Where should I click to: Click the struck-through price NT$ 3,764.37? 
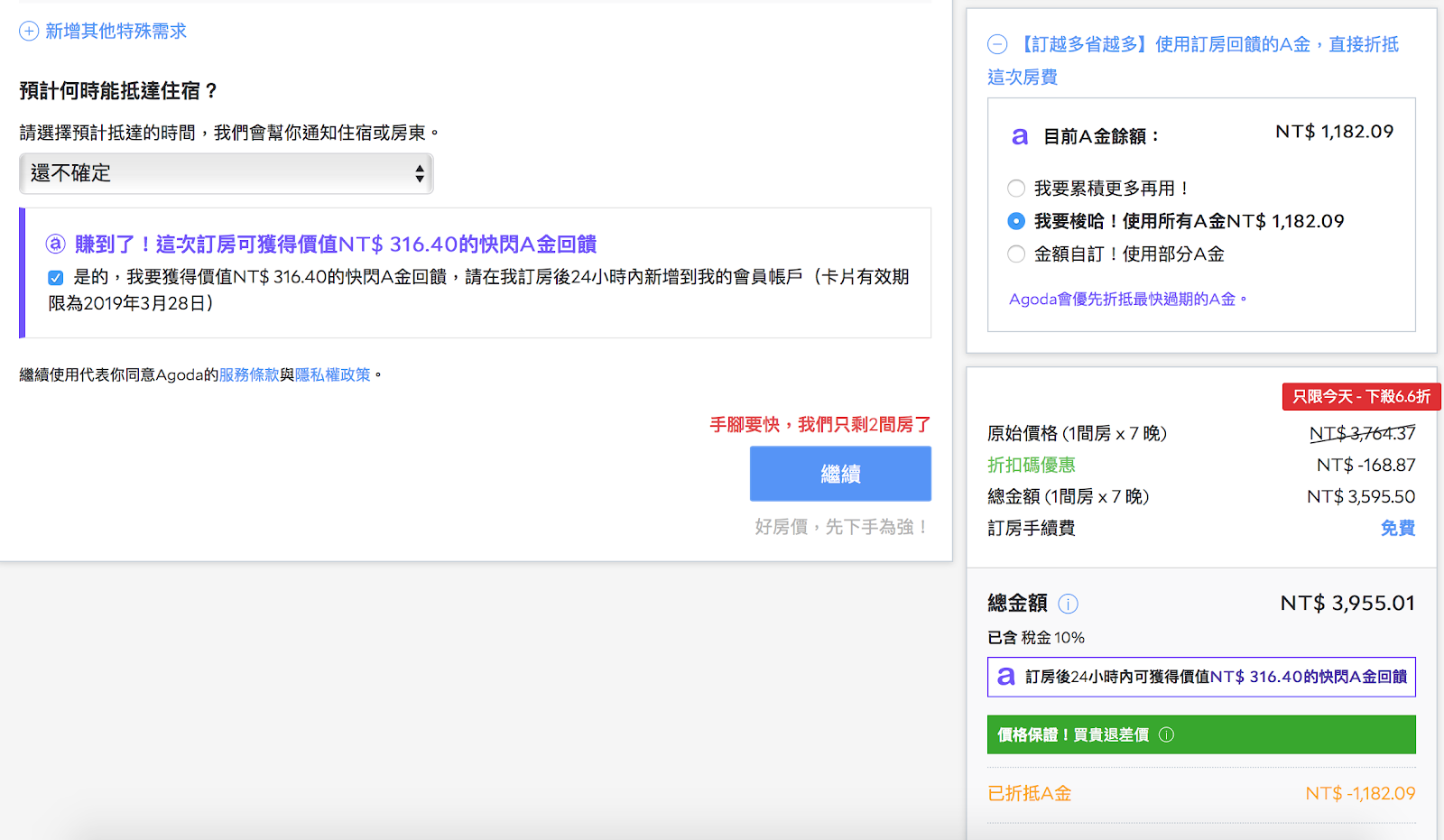pos(1363,433)
